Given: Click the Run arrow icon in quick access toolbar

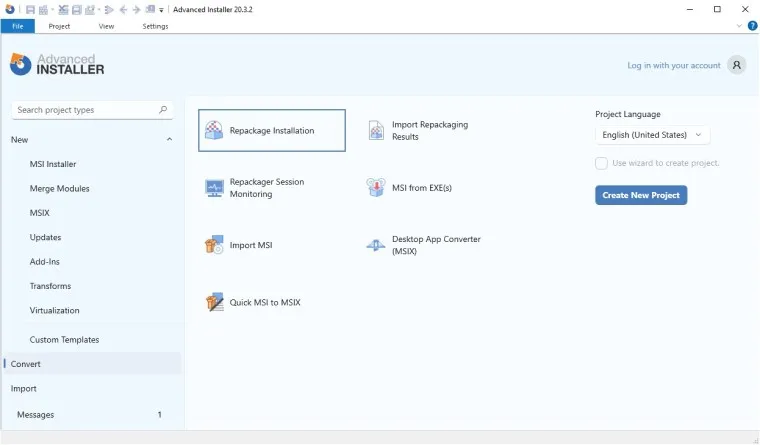Looking at the screenshot, I should pyautogui.click(x=109, y=10).
